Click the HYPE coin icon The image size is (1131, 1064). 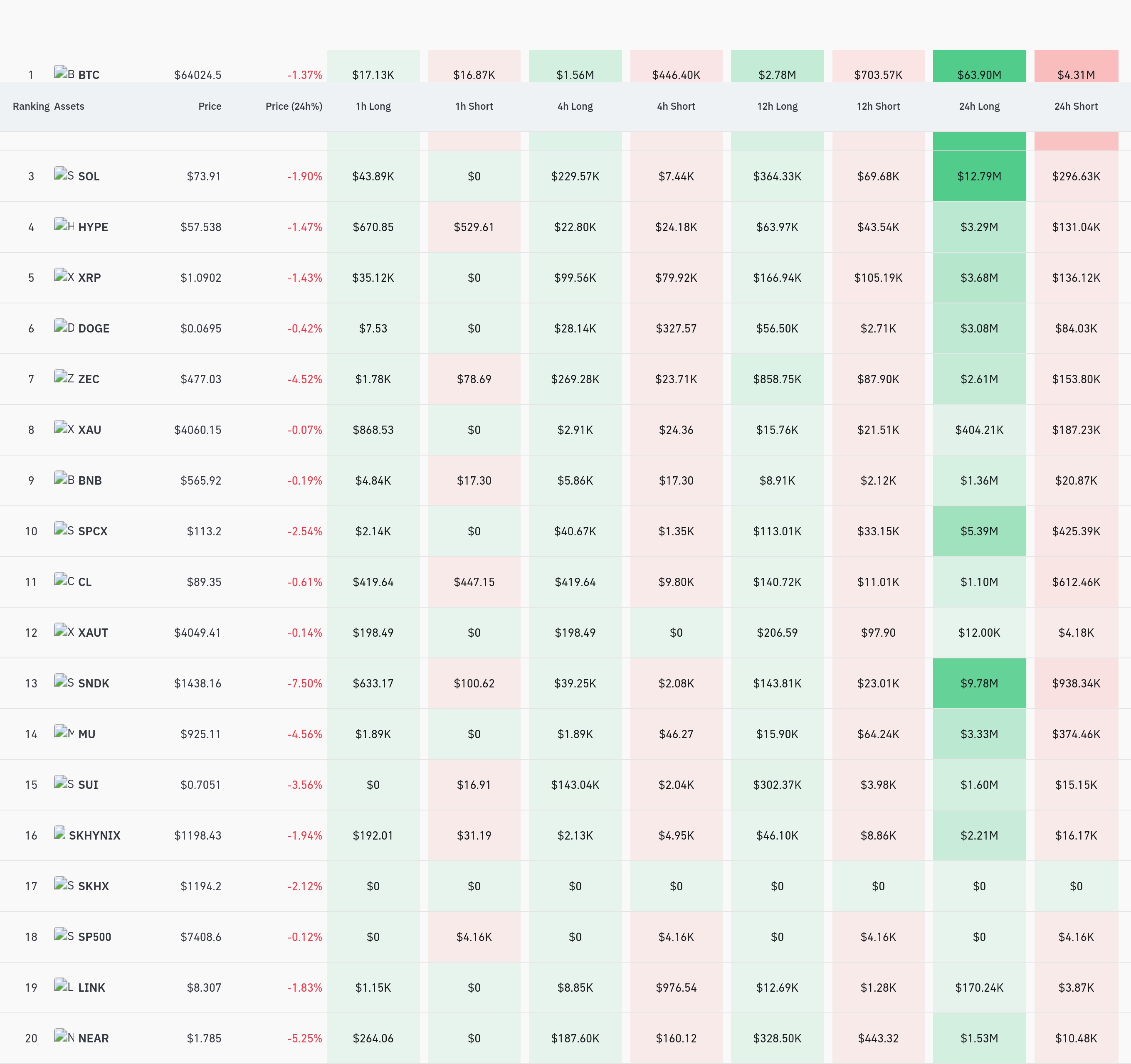pyautogui.click(x=64, y=224)
